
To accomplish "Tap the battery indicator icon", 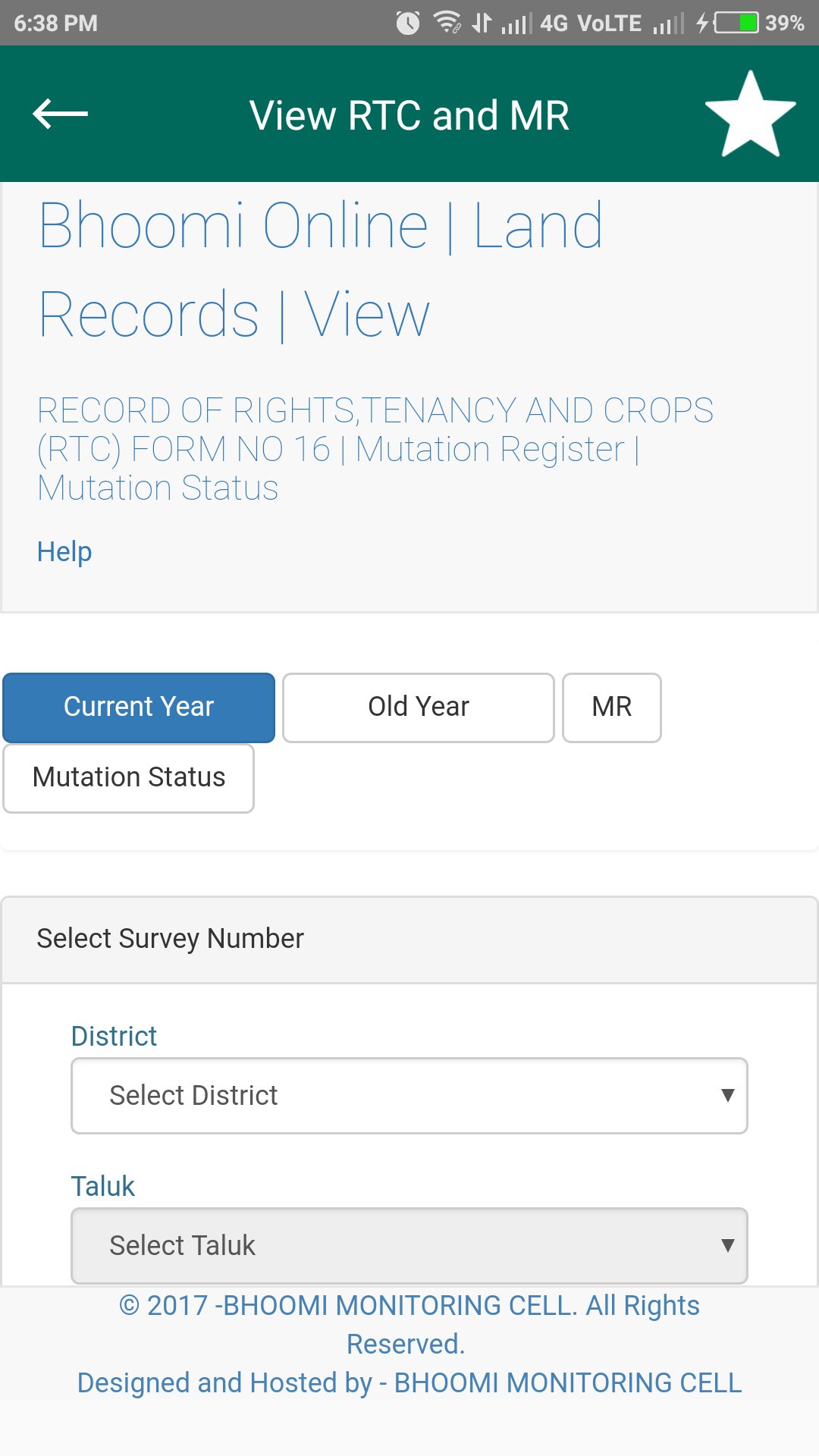I will (736, 23).
